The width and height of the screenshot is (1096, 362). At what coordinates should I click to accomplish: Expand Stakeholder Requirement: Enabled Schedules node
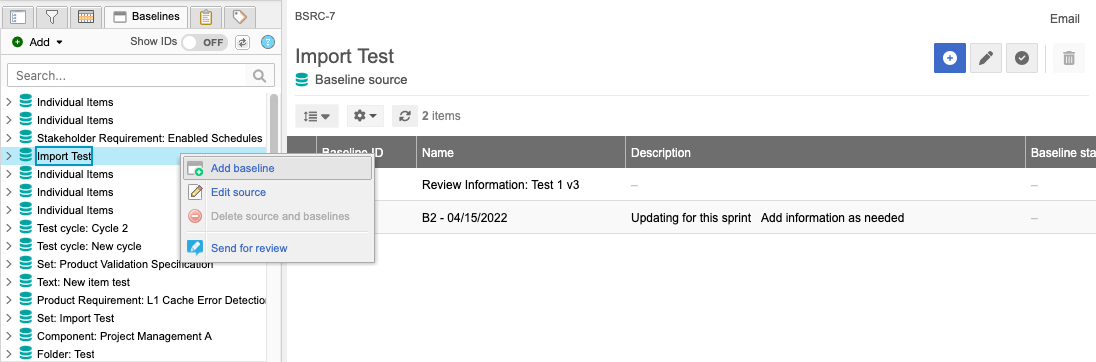click(x=9, y=138)
